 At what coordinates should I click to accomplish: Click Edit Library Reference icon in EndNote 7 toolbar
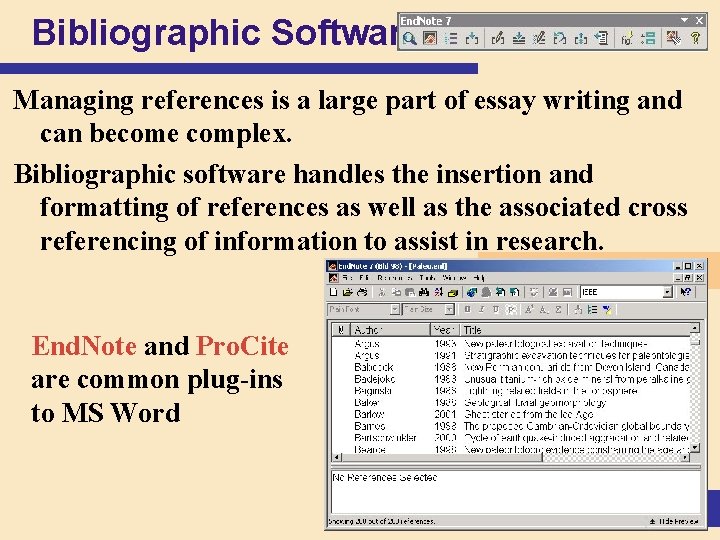tap(539, 39)
